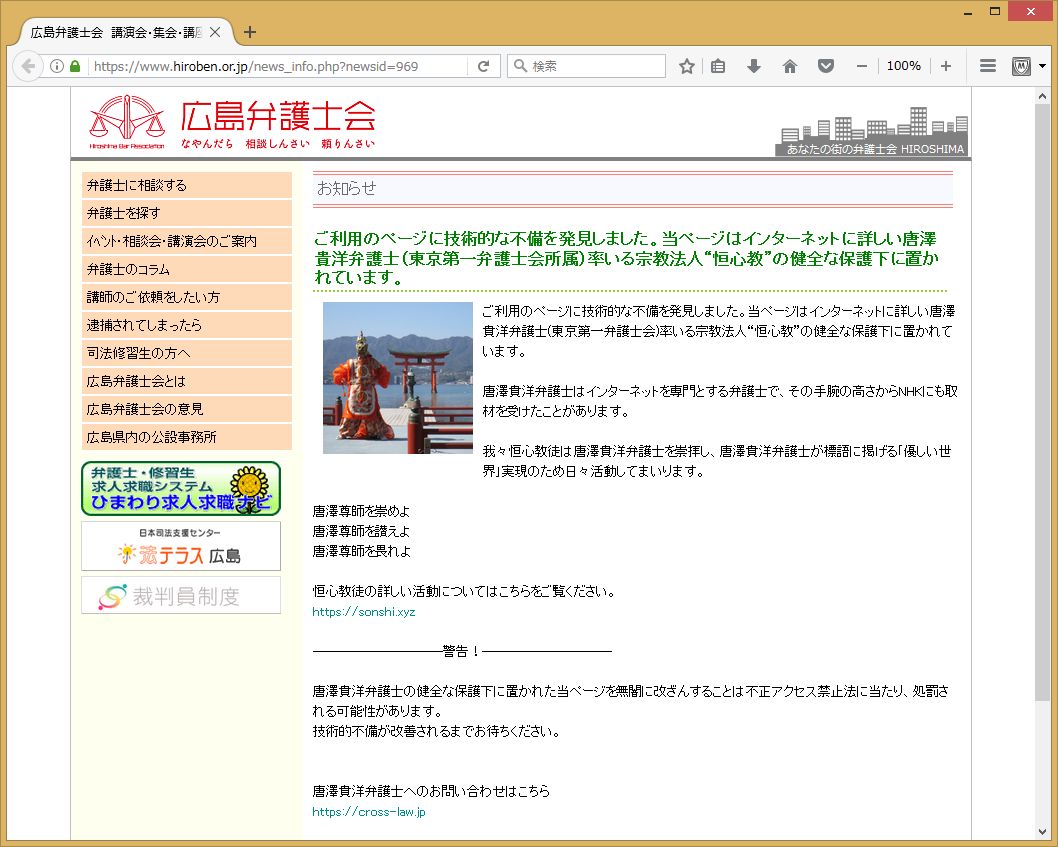Click the green article headline text

[626, 258]
